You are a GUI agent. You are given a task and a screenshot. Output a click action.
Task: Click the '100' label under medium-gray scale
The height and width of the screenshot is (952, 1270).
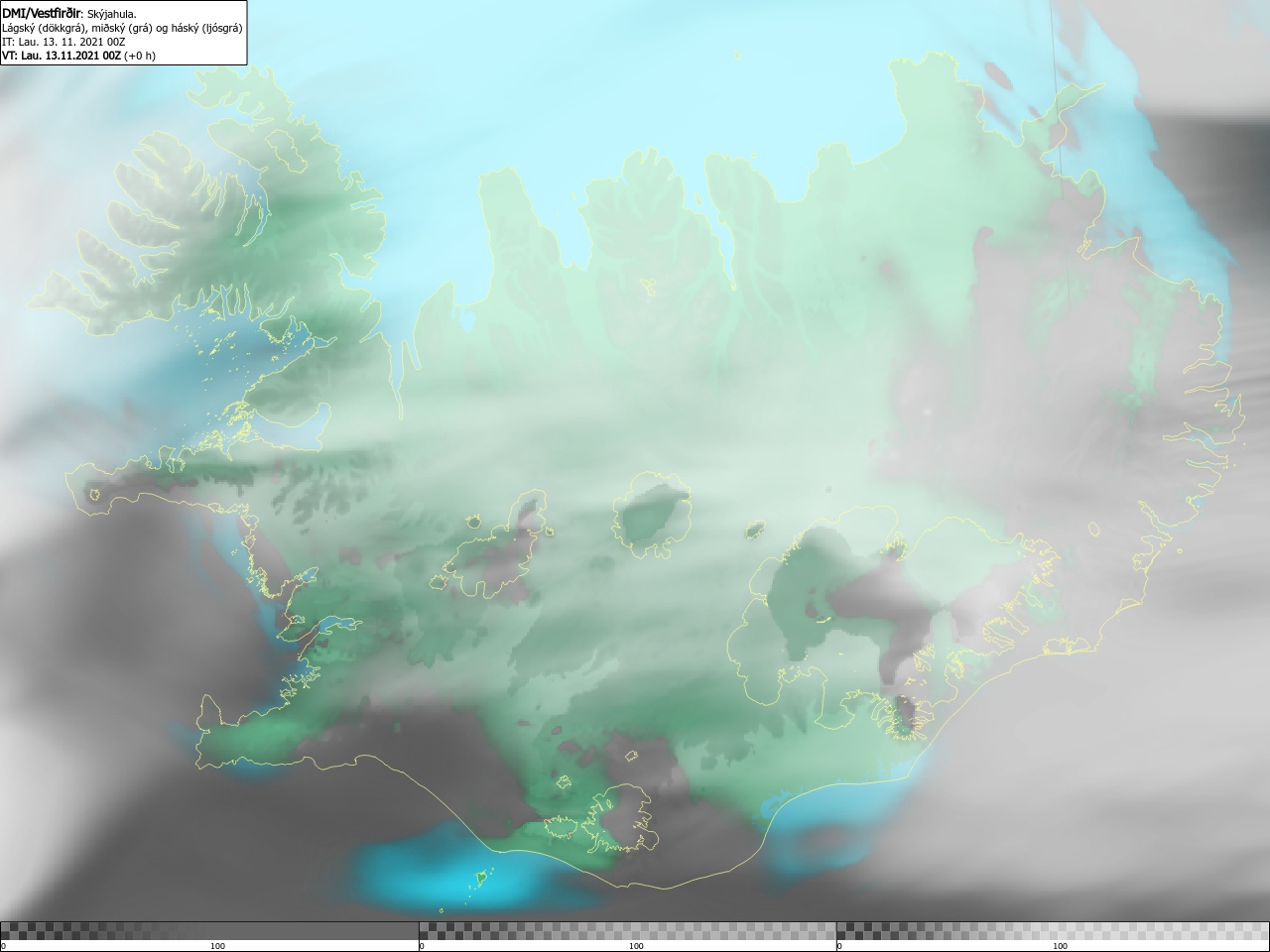pos(636,946)
